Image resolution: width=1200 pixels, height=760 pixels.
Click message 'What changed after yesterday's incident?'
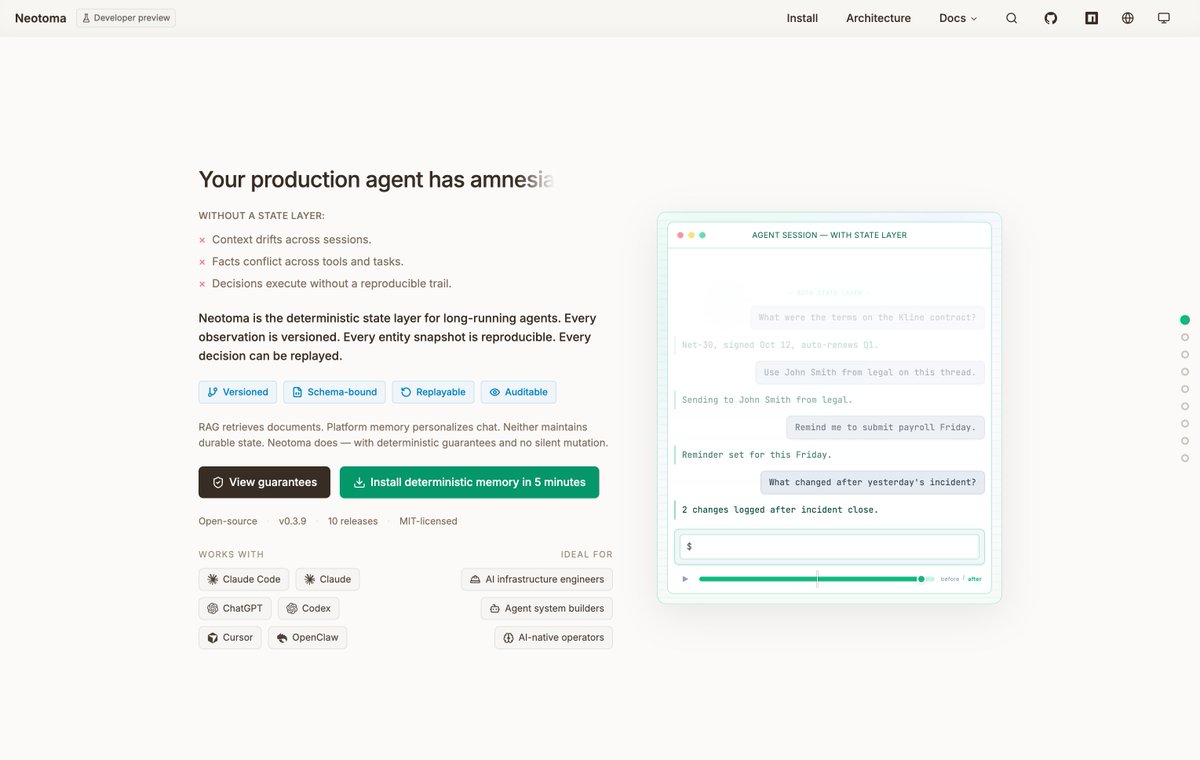point(872,482)
